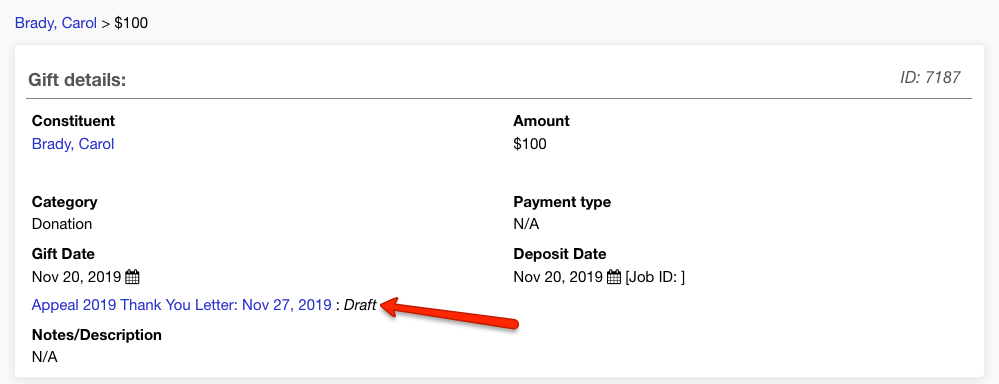Screen dimensions: 999x384
Task: Click the Payment type N/A value
Action: point(526,224)
